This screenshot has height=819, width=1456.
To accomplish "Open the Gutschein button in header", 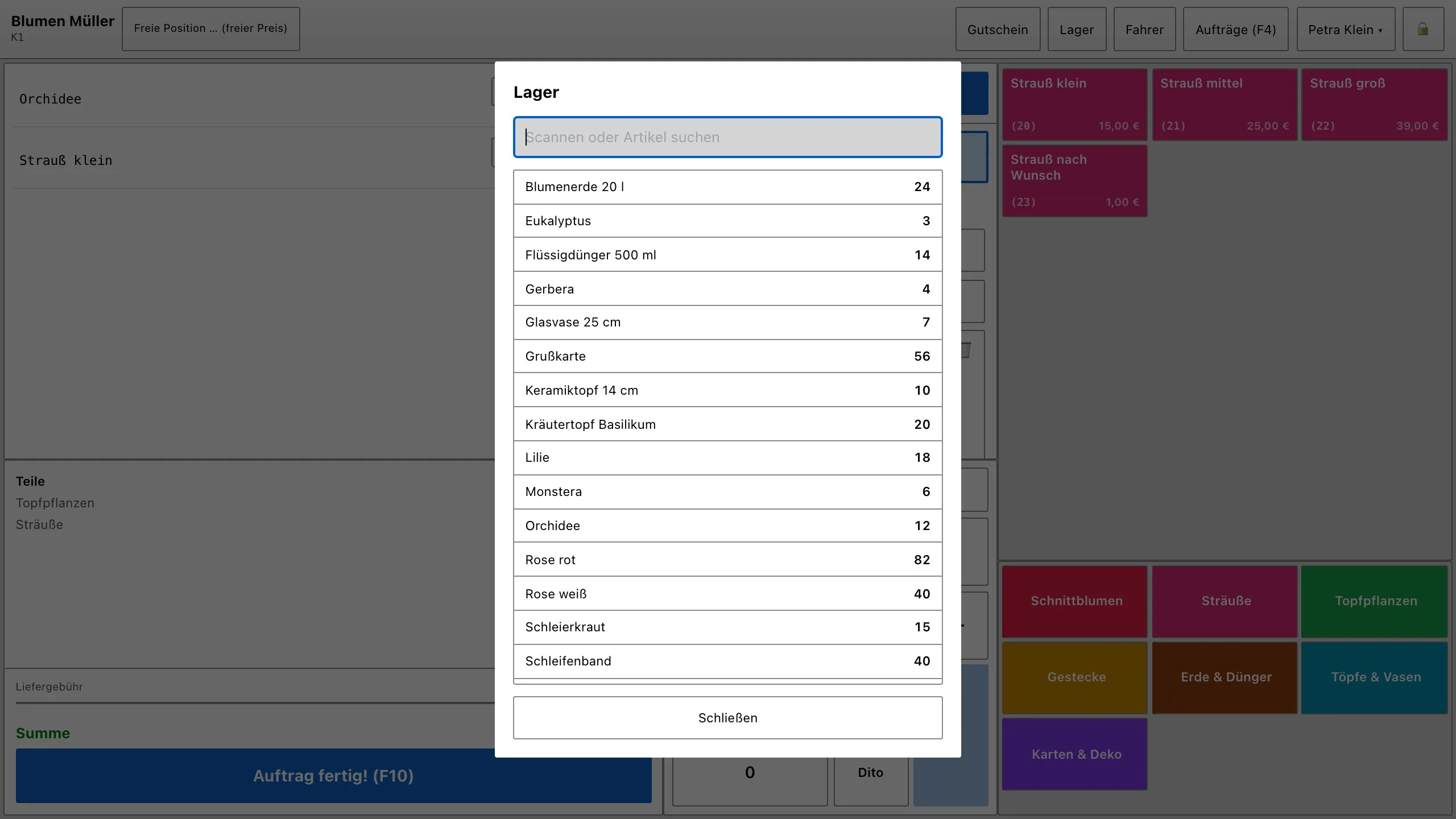I will 998,29.
